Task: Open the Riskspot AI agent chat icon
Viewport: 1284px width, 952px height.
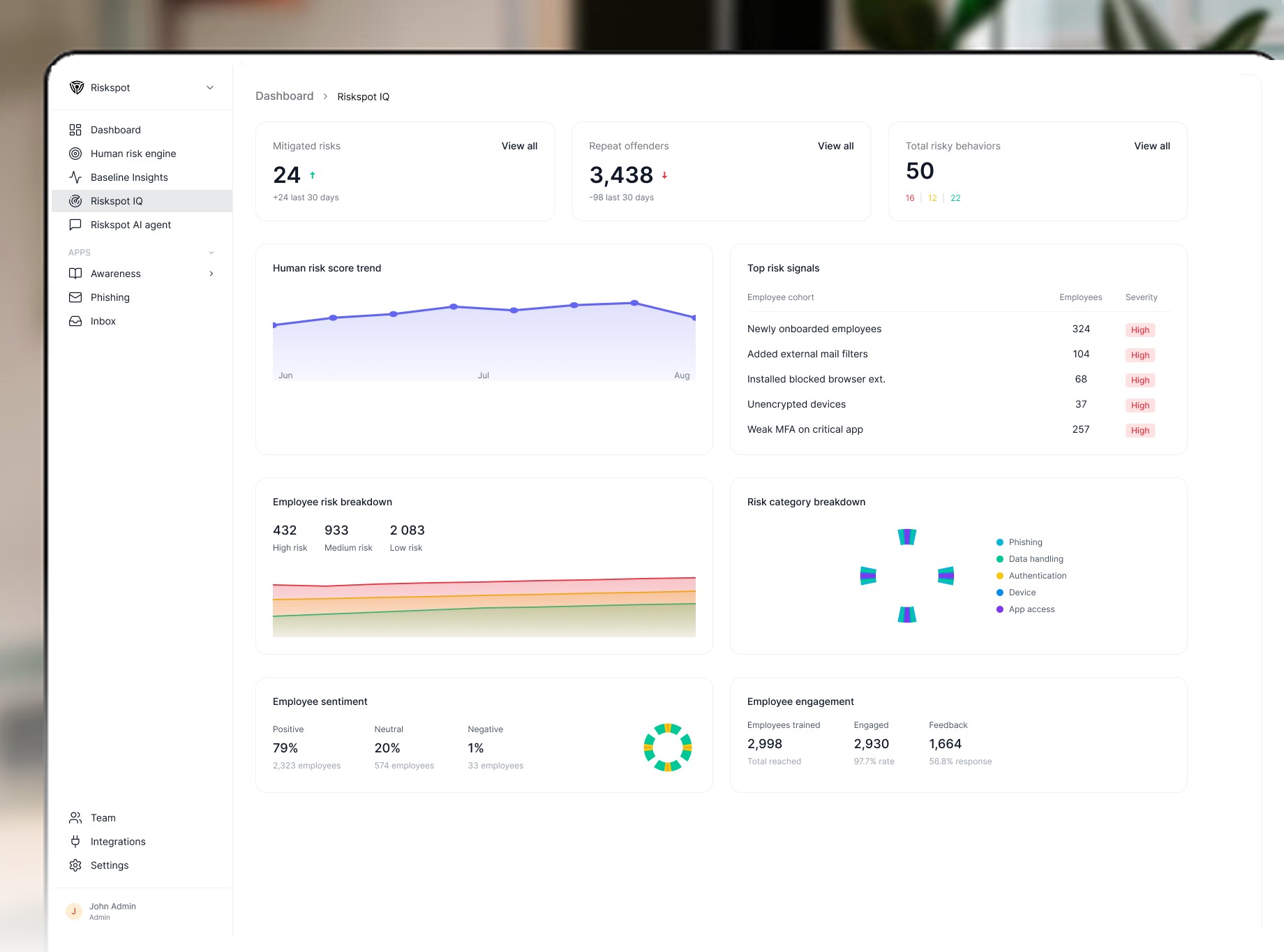Action: pyautogui.click(x=75, y=224)
